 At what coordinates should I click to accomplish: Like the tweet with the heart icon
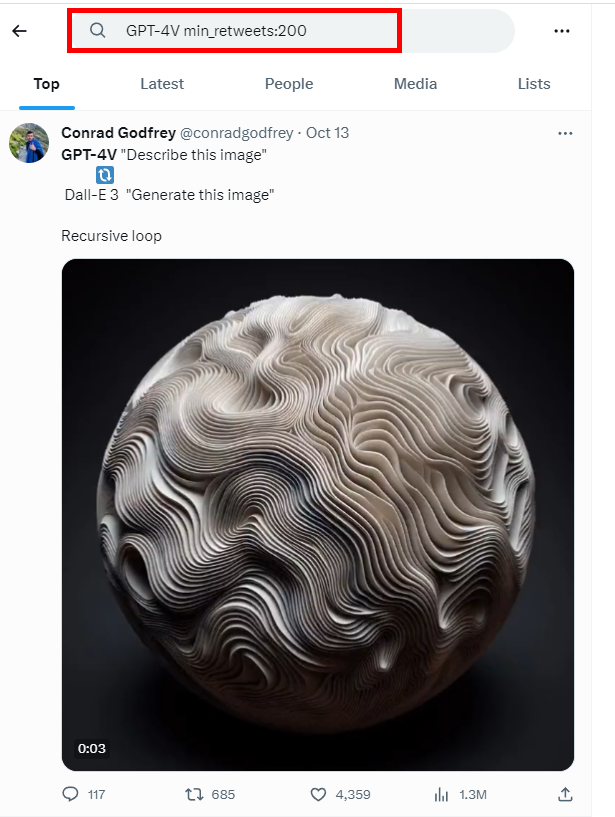[x=318, y=794]
